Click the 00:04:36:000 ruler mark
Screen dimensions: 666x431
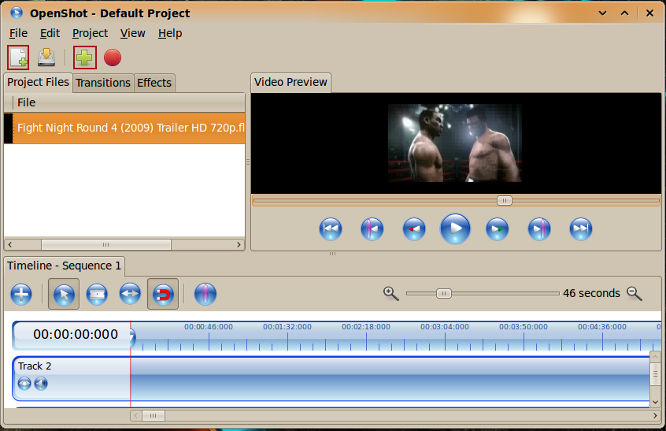[x=602, y=327]
